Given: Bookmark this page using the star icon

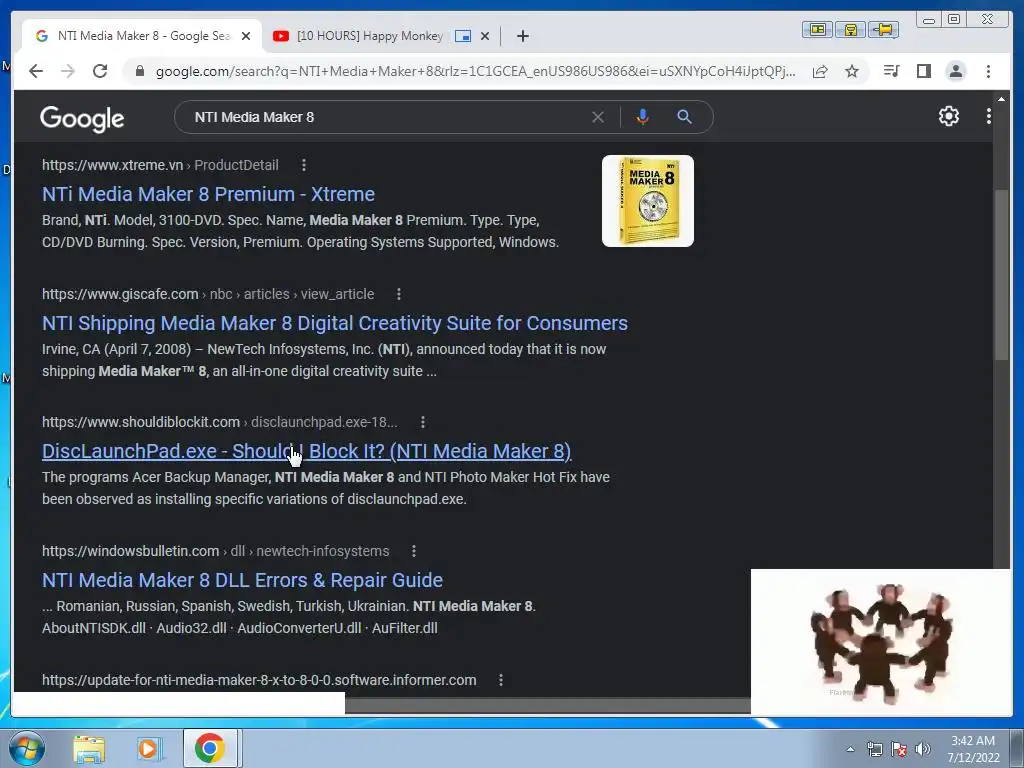Looking at the screenshot, I should 852,71.
